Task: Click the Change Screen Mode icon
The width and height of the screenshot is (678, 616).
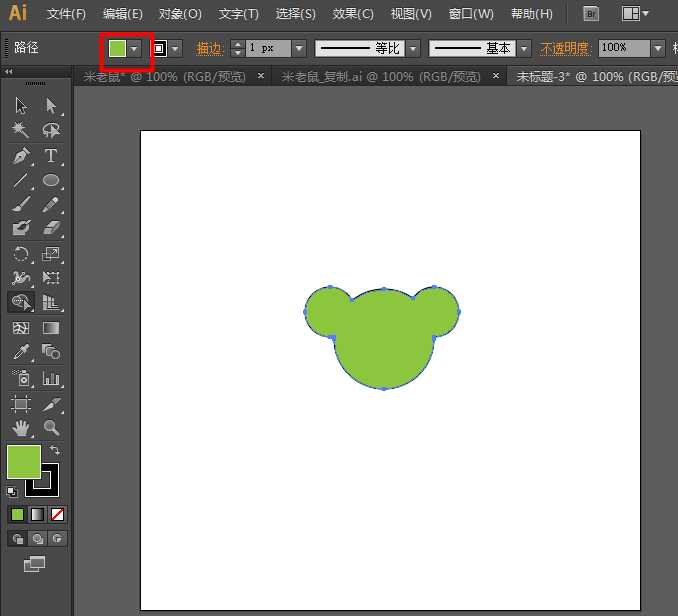Action: (x=34, y=564)
